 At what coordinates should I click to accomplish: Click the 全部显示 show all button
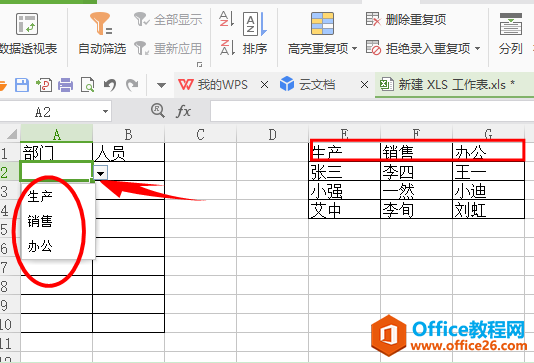click(168, 19)
